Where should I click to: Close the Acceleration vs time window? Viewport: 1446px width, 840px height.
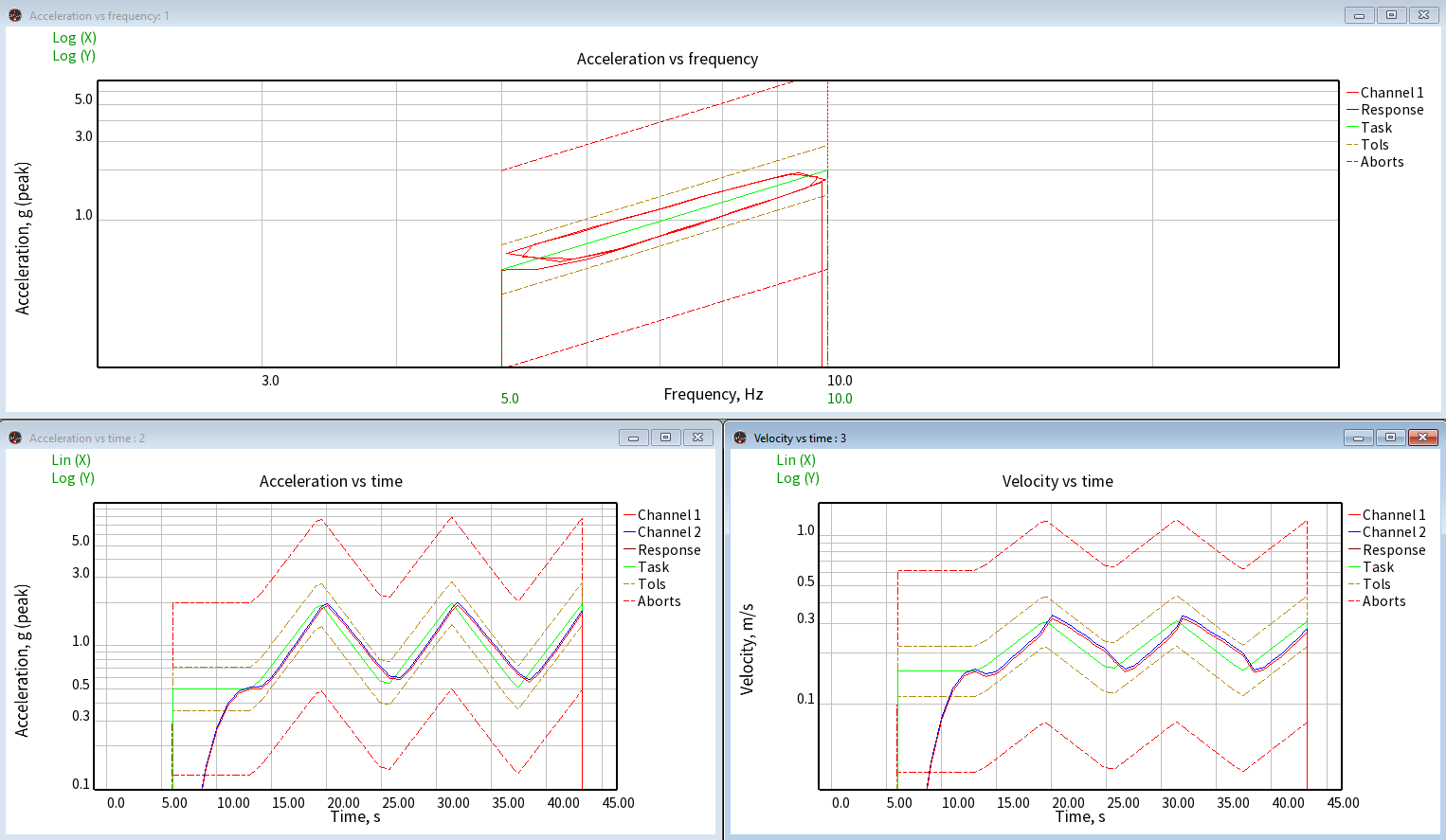(697, 438)
